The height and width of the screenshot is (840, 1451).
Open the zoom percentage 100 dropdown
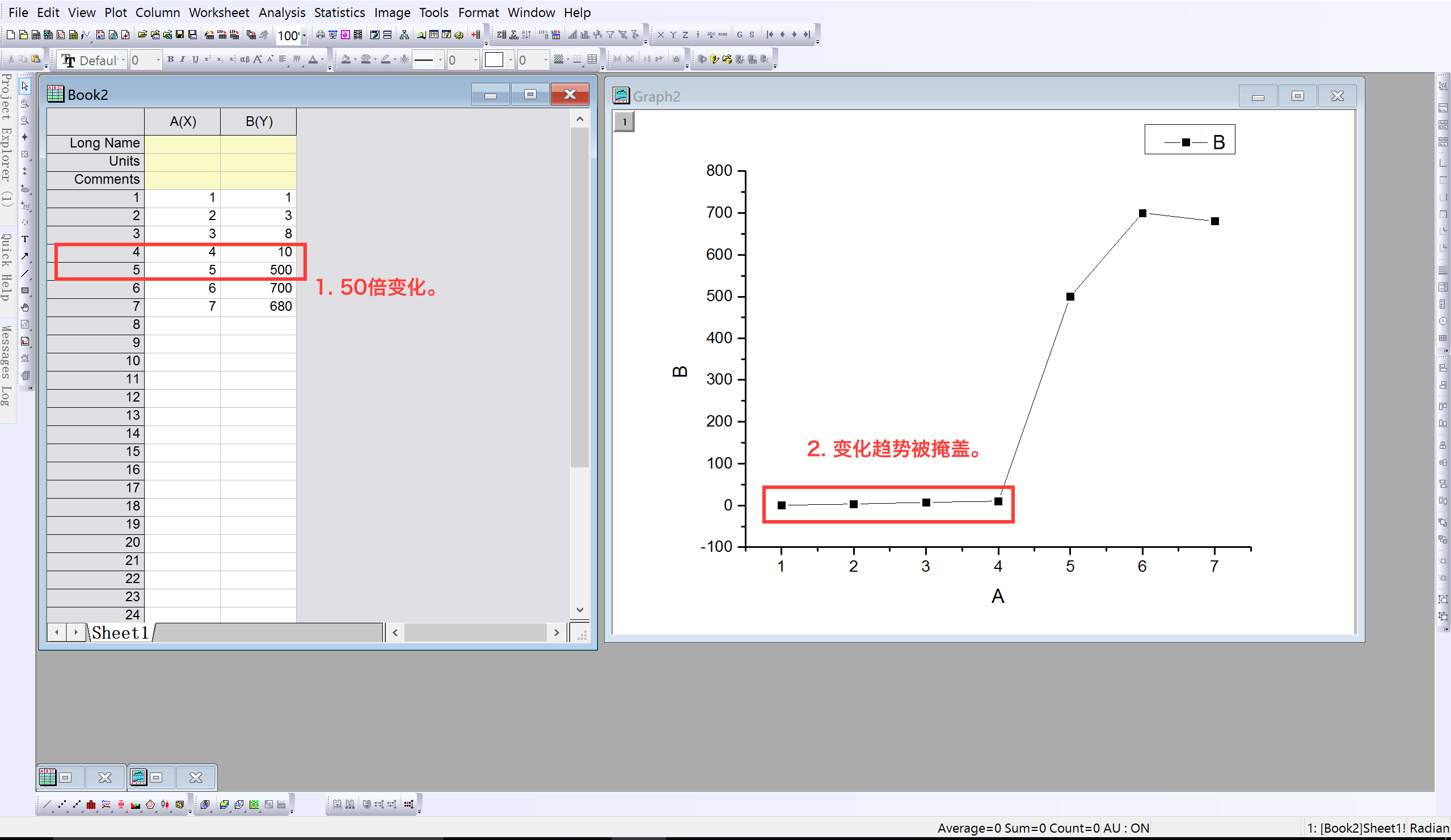(x=304, y=35)
